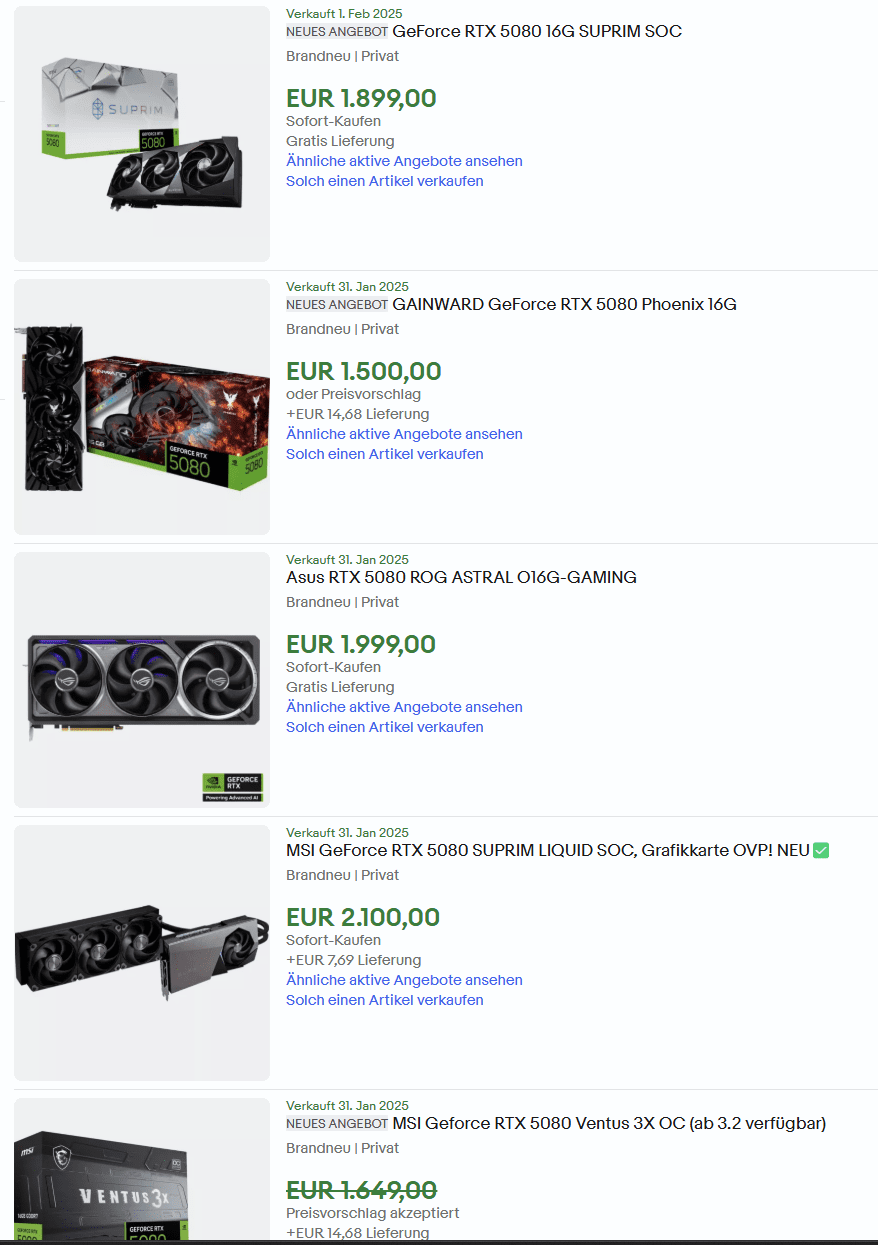The image size is (878, 1245).
Task: Click 'Solch einen Artikel verkaufen' under Asus Astral
Action: 385,727
